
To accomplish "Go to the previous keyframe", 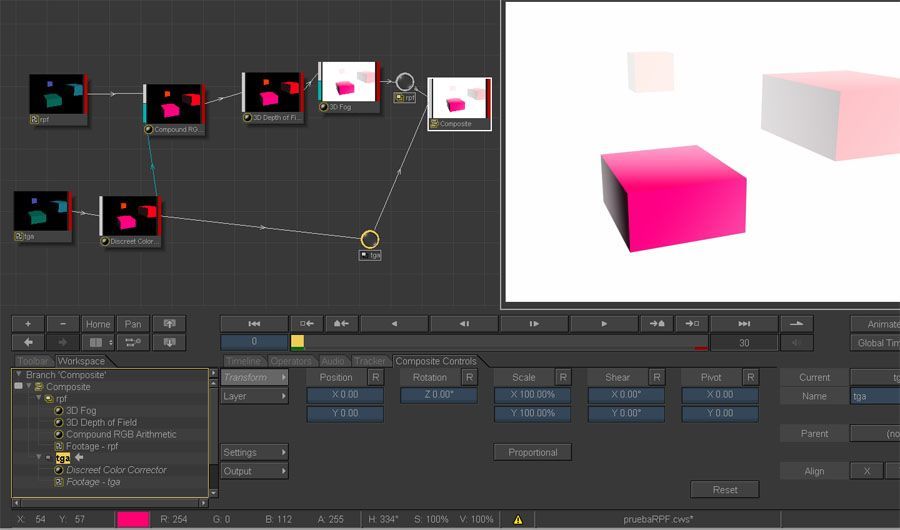I will pos(307,324).
